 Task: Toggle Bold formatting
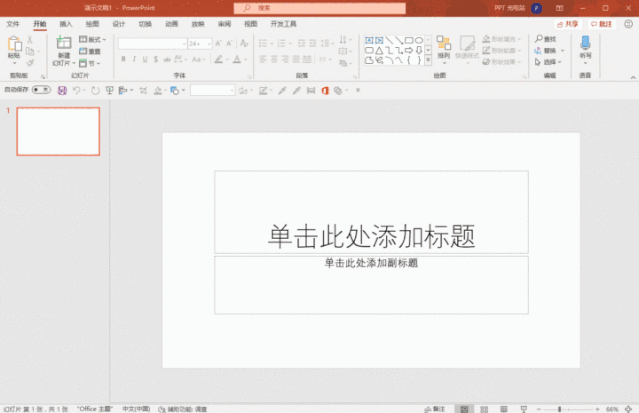coord(123,60)
